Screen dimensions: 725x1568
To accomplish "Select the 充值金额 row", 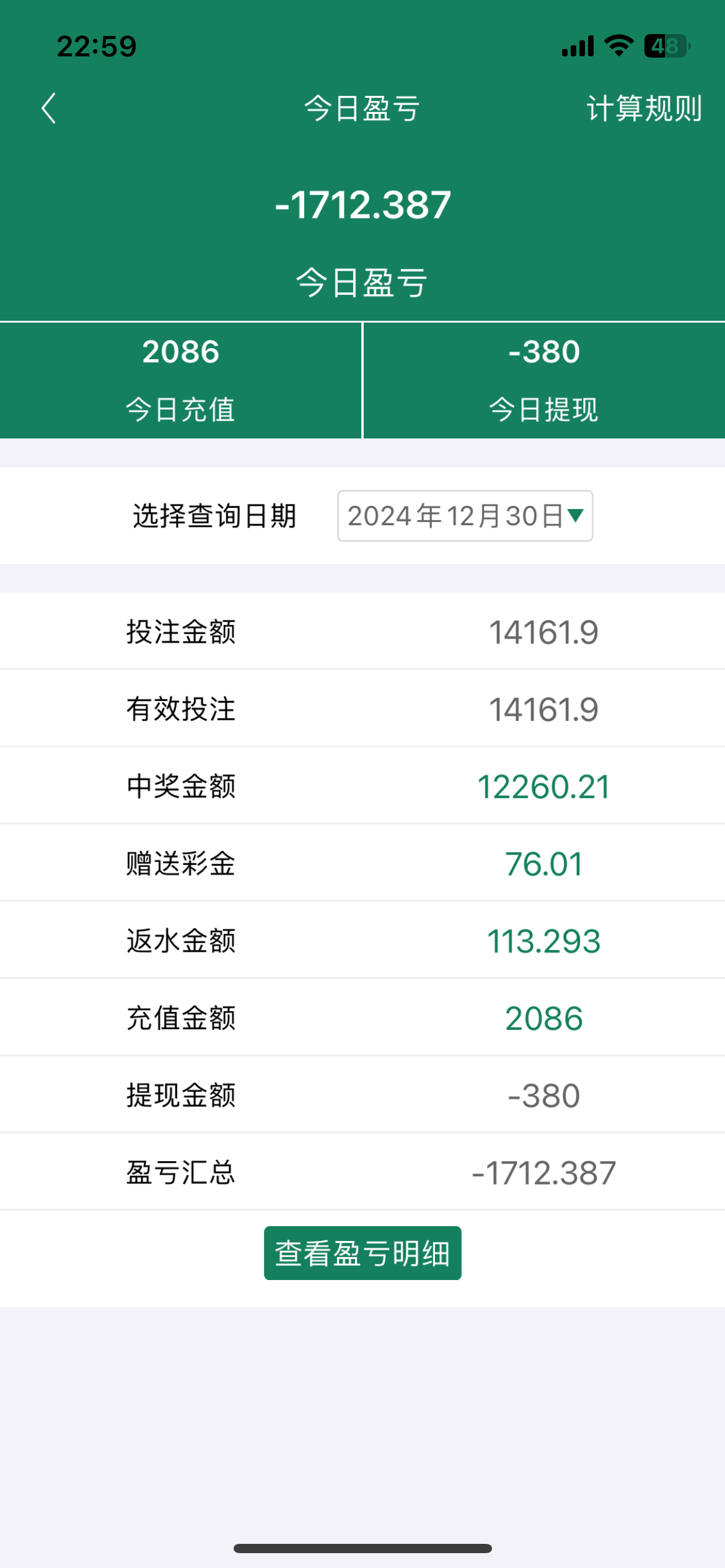I will [x=362, y=1018].
